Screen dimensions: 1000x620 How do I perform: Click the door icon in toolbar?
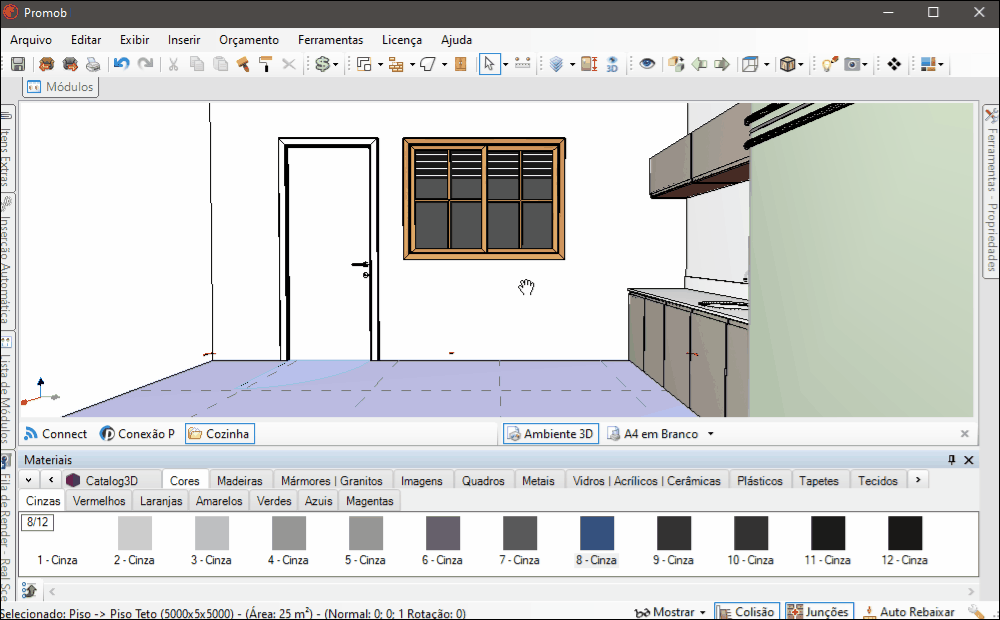461,64
